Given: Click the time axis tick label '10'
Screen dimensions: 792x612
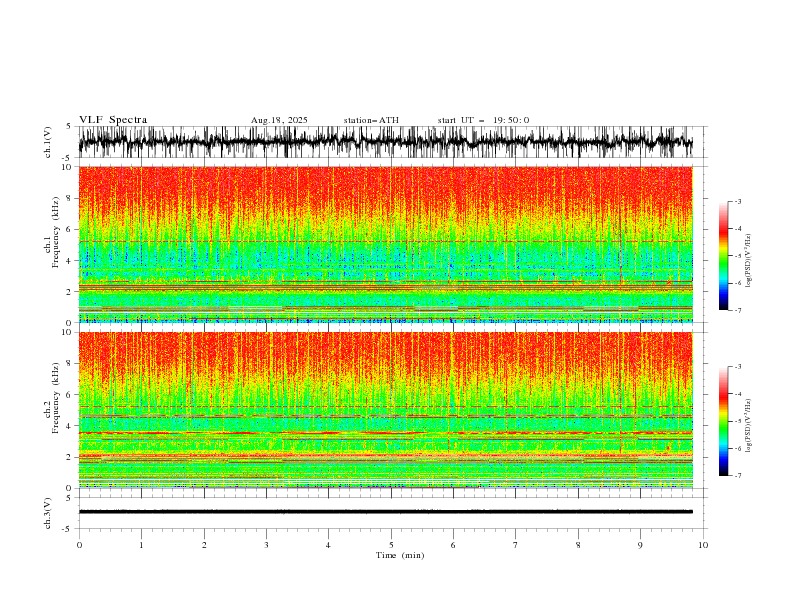Looking at the screenshot, I should pos(703,545).
